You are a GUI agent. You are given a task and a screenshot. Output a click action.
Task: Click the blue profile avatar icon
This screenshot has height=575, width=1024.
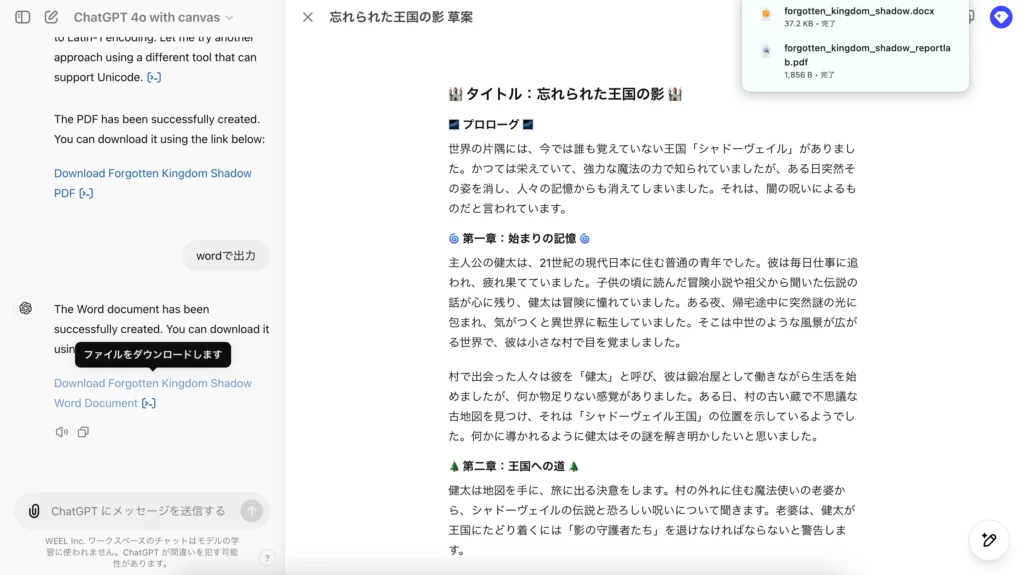[1000, 17]
